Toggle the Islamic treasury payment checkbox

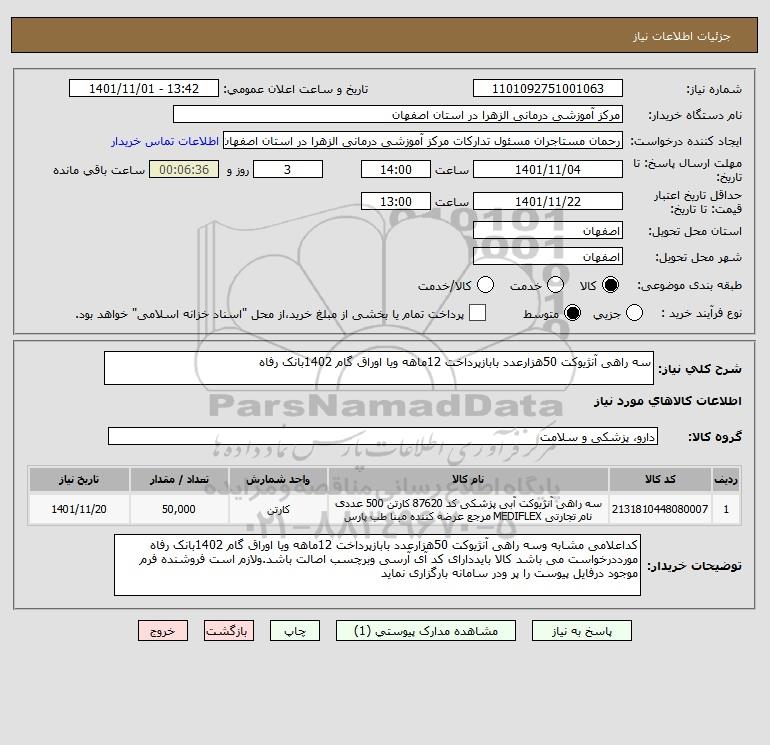coord(477,313)
